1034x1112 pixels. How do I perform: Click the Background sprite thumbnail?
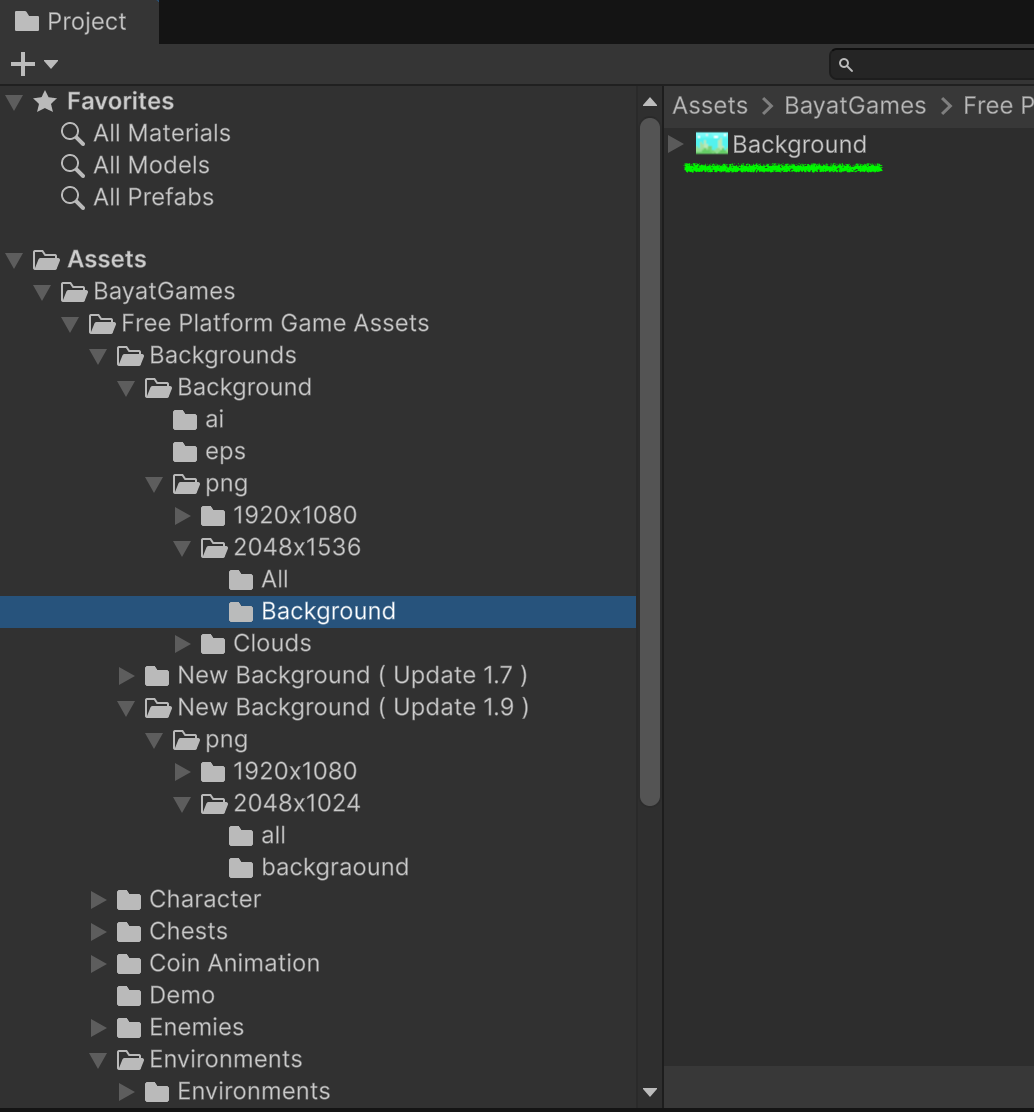coord(711,144)
